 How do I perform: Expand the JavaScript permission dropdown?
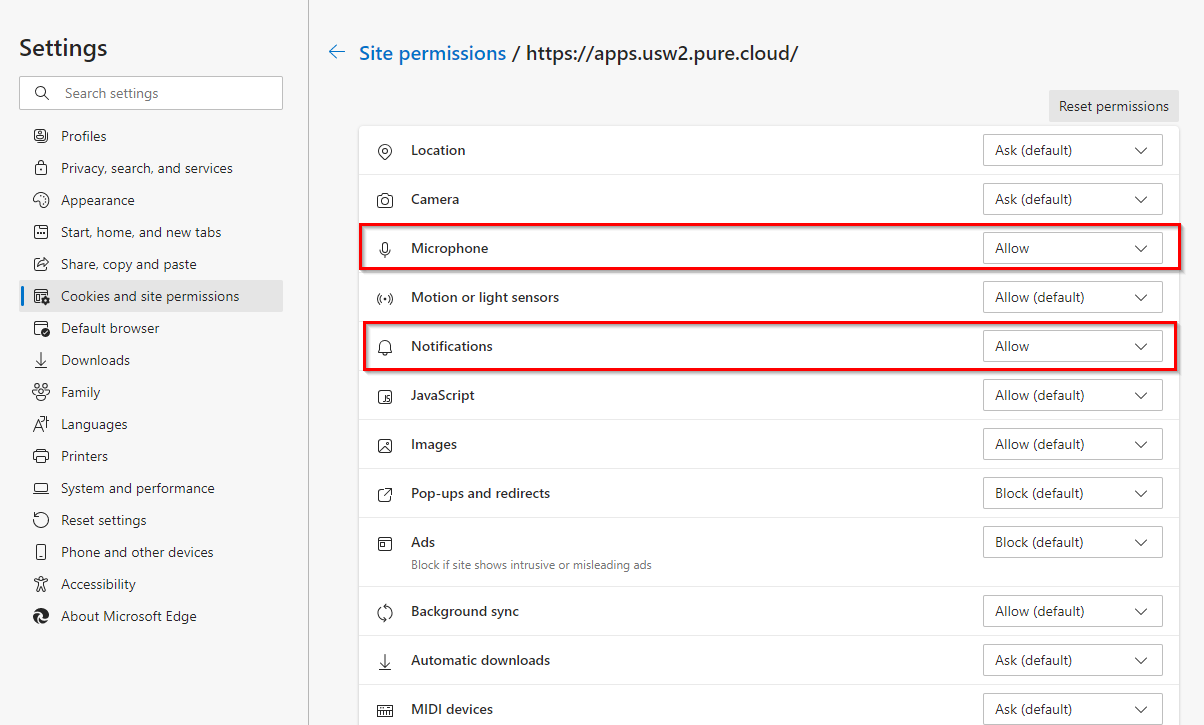pos(1072,396)
